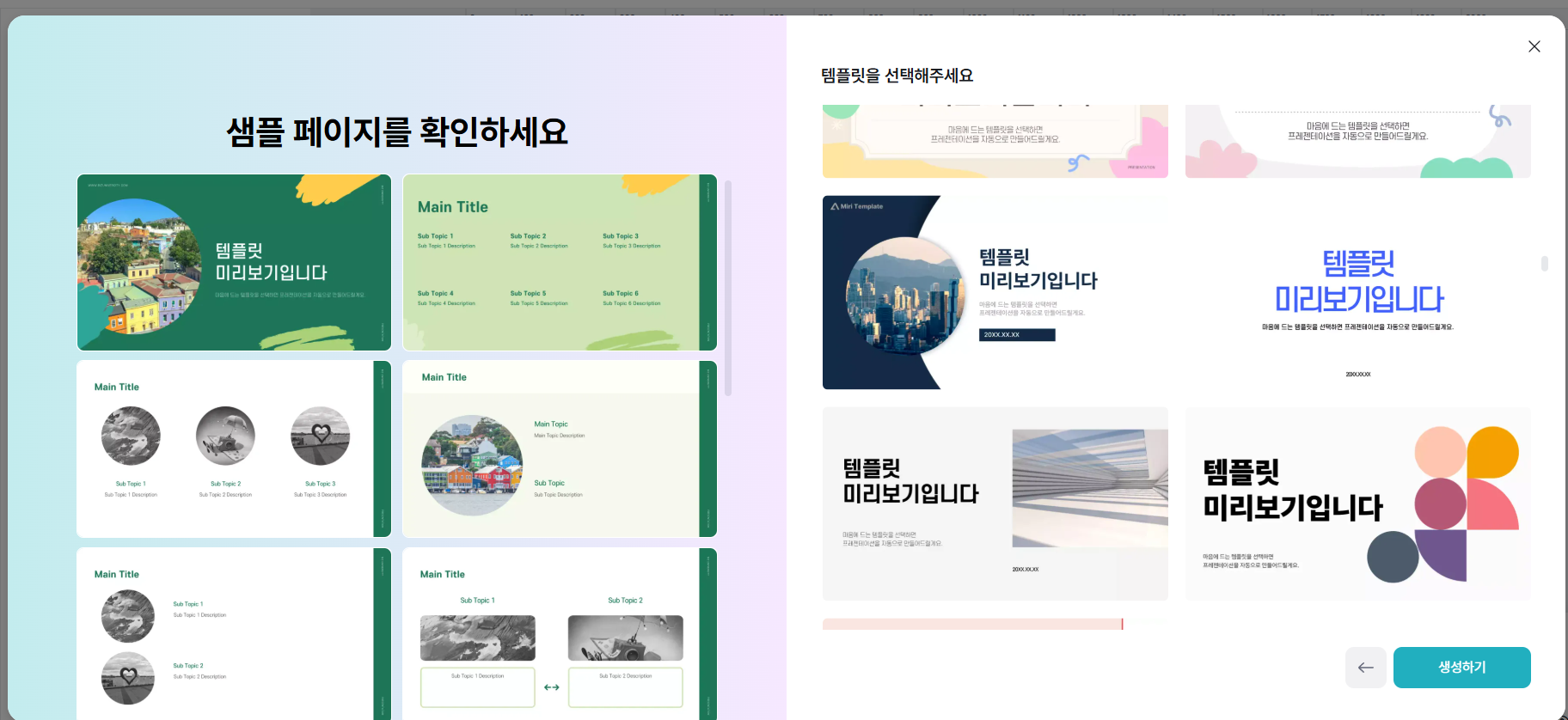Click the 샘플 페이지를 확인하세요 heading
This screenshot has width=1568, height=720.
tap(397, 131)
